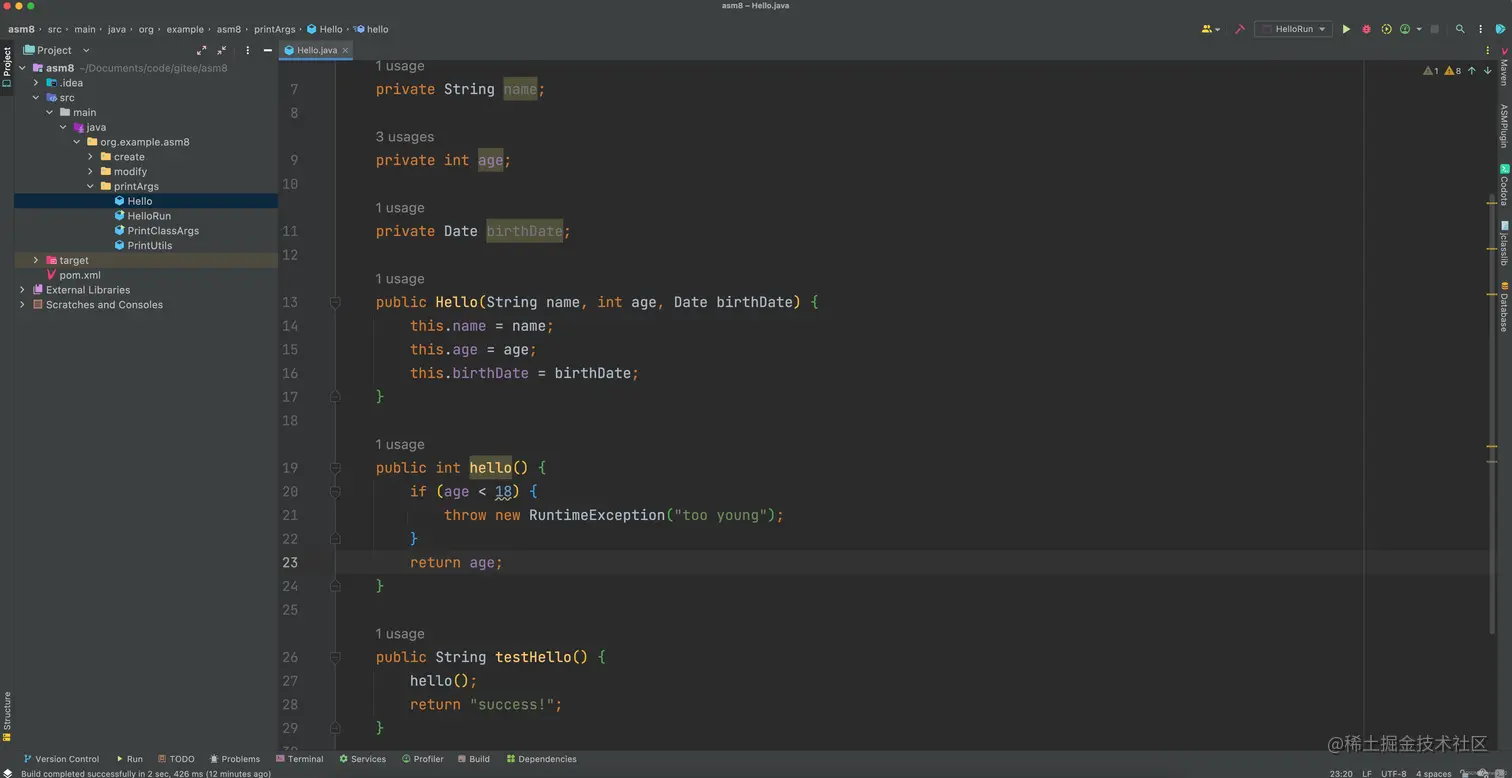Hide the Project tool window with minus icon
1512x778 pixels.
[x=267, y=50]
